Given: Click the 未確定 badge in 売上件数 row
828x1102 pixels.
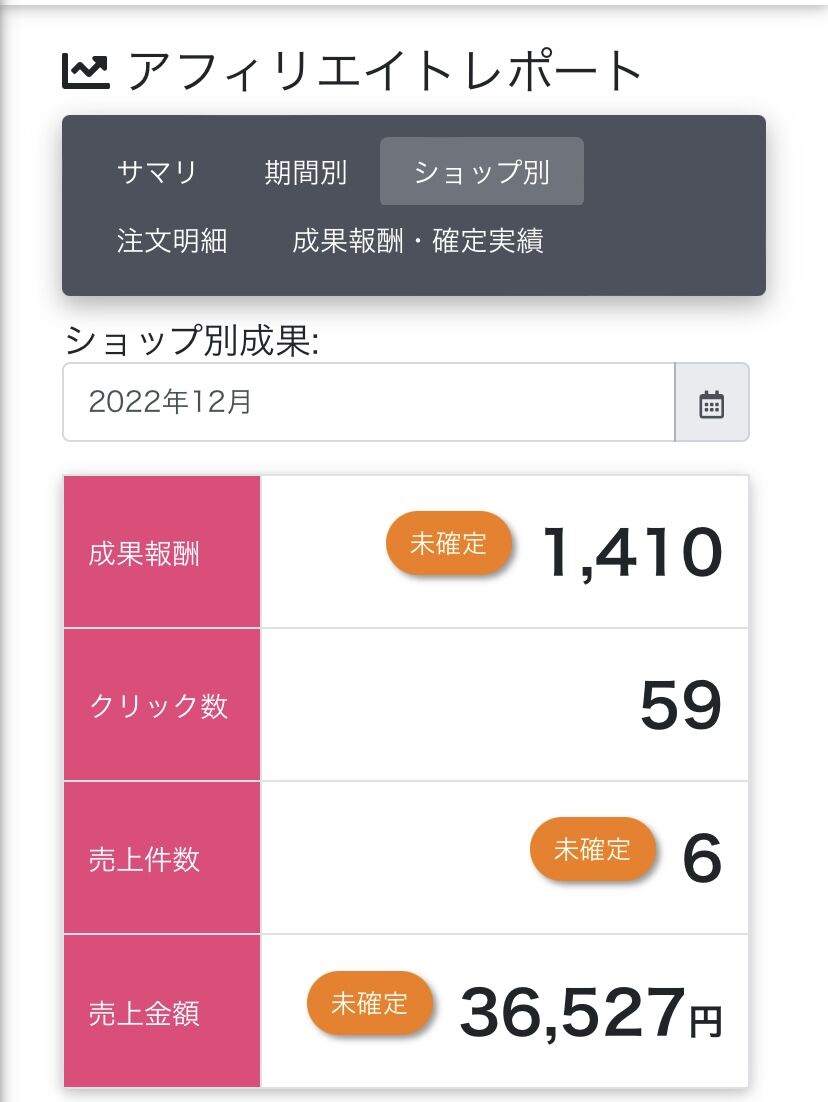Looking at the screenshot, I should coord(592,850).
